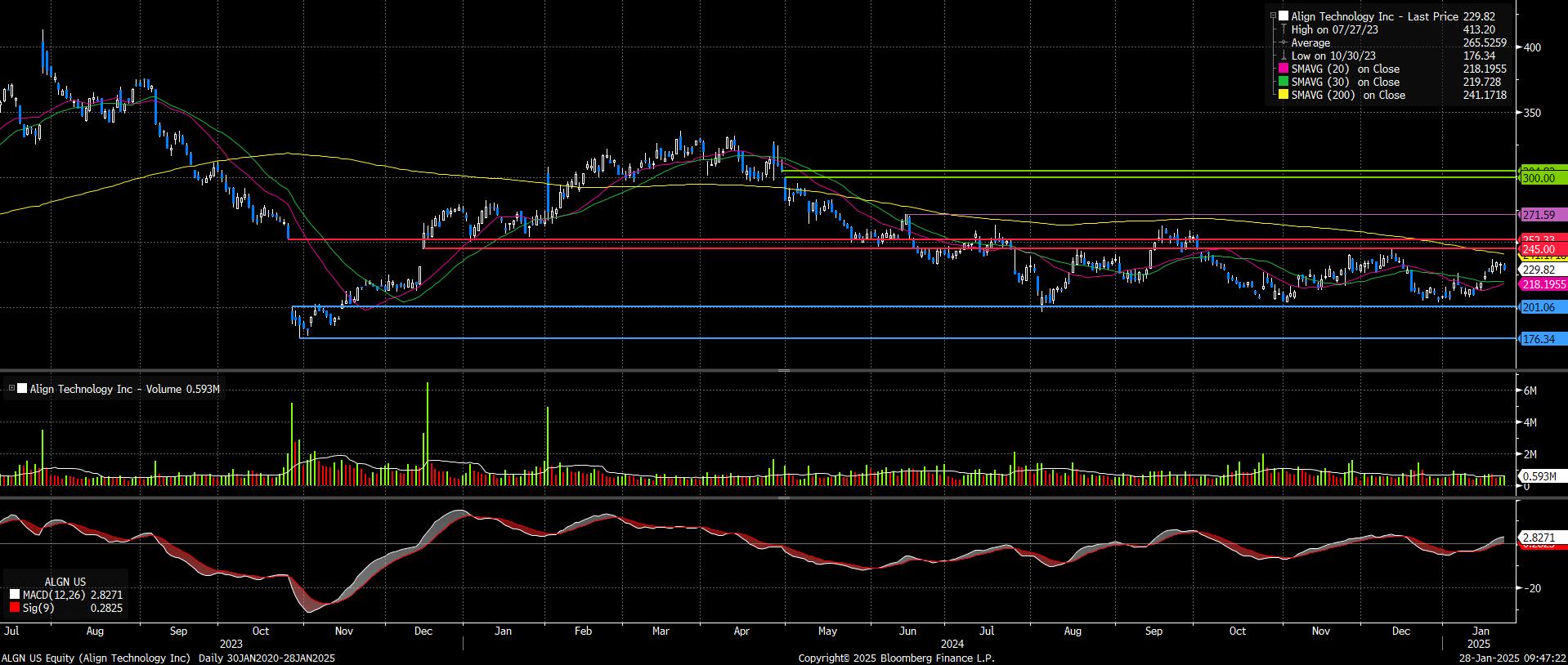Screen dimensions: 1568x665
Task: Expand the Align Technology Volume legend
Action: 11,389
